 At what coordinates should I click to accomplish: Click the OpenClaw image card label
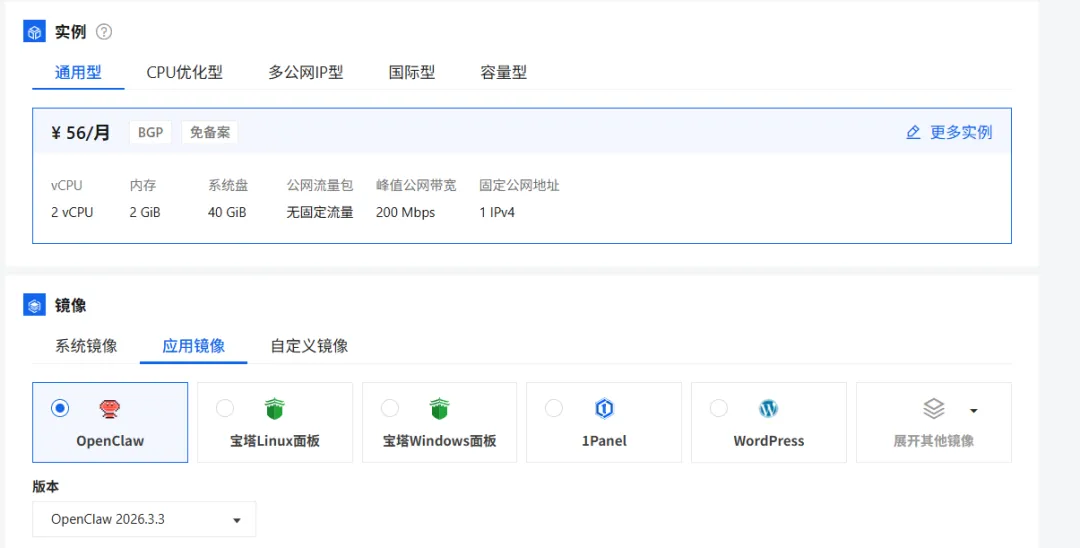tap(110, 441)
